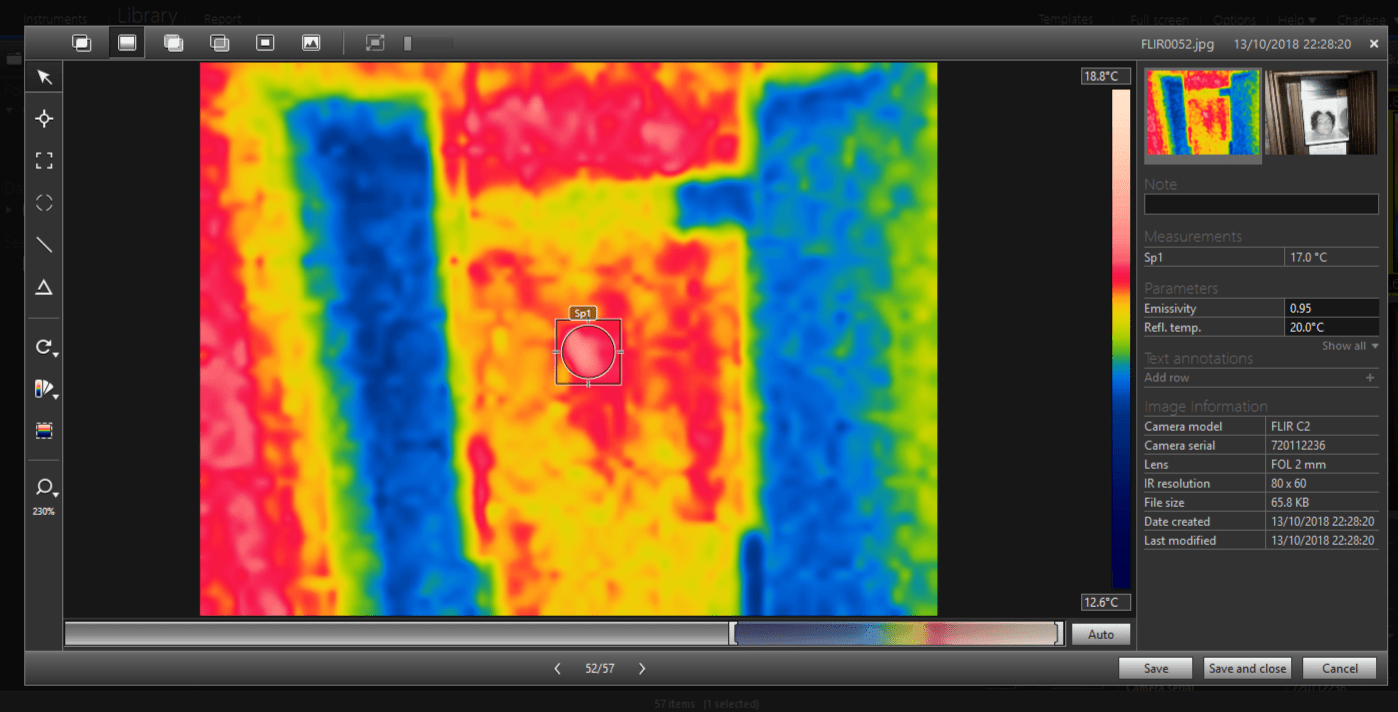The width and height of the screenshot is (1398, 712).
Task: Click the thermal/photo alignment icon in top toolbar
Action: pyautogui.click(x=375, y=43)
